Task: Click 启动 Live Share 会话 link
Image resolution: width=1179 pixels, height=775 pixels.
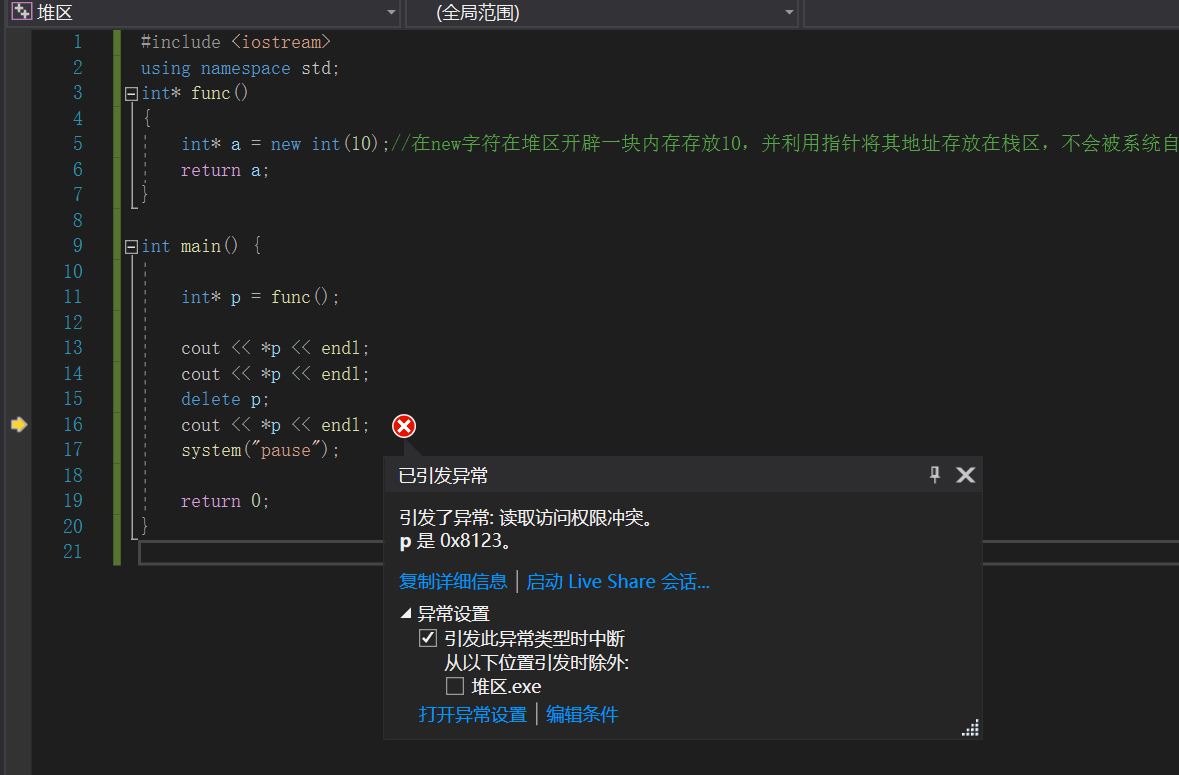Action: click(x=617, y=582)
